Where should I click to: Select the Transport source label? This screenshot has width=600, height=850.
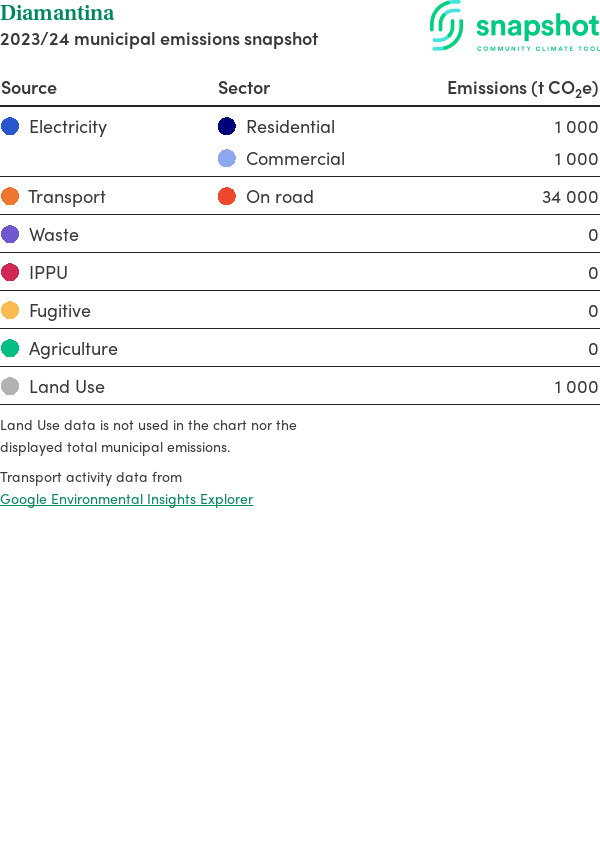coord(67,196)
